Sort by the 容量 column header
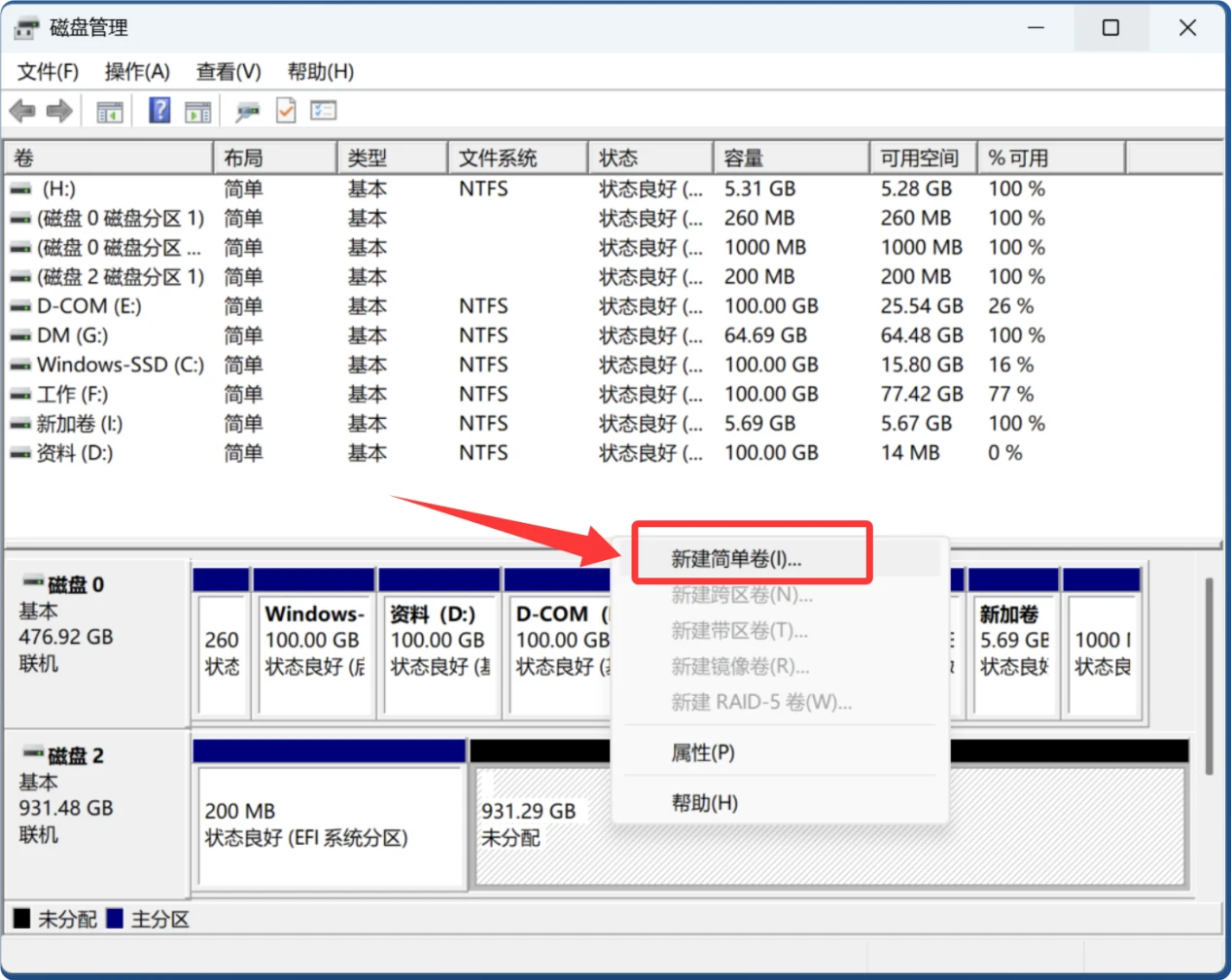The image size is (1231, 980). click(791, 157)
